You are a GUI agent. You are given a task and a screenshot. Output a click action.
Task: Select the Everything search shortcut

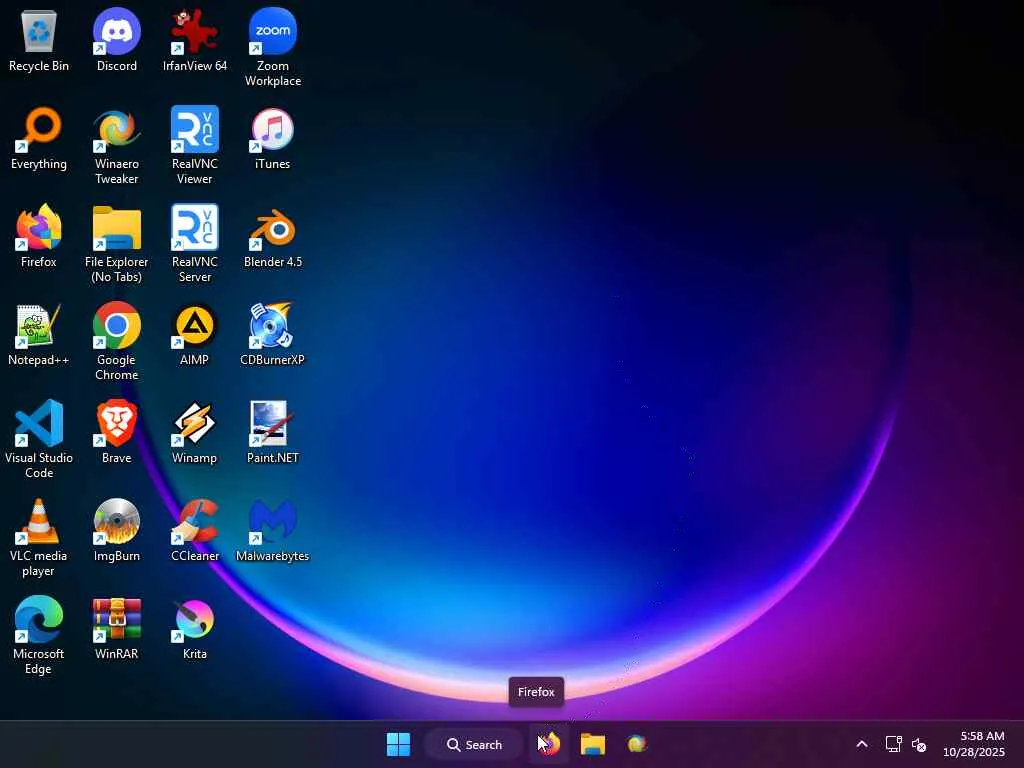click(x=39, y=138)
